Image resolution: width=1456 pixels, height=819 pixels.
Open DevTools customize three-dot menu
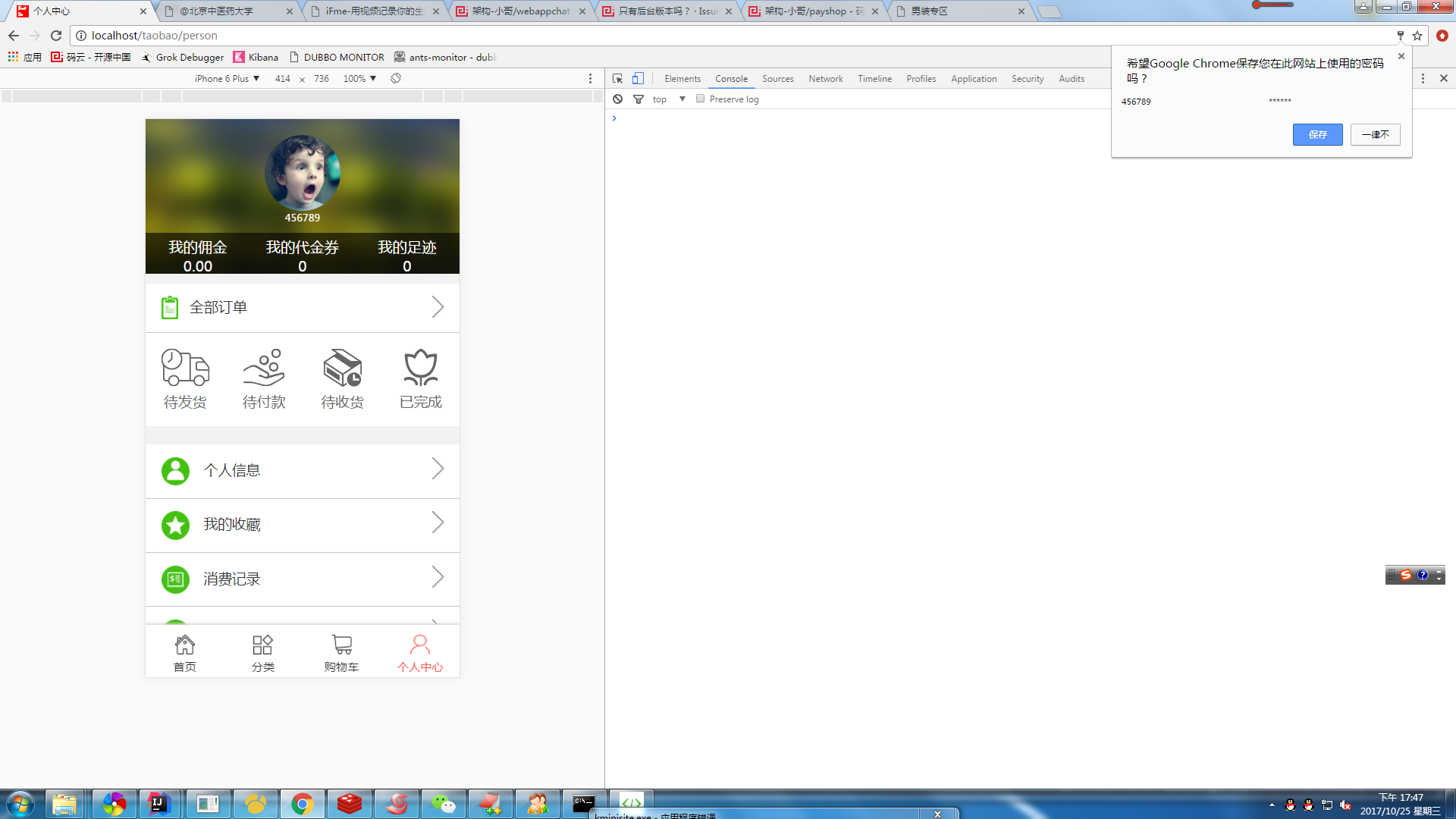coord(1423,78)
